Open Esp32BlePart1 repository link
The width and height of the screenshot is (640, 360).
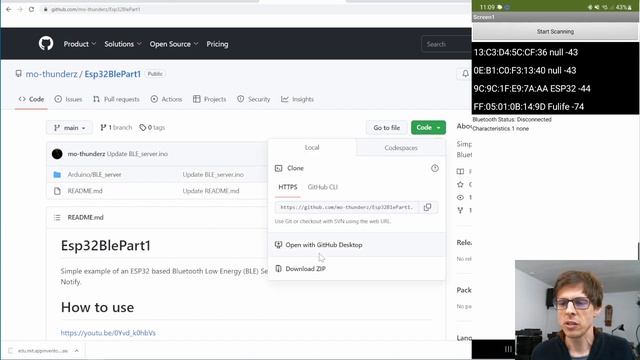113,74
